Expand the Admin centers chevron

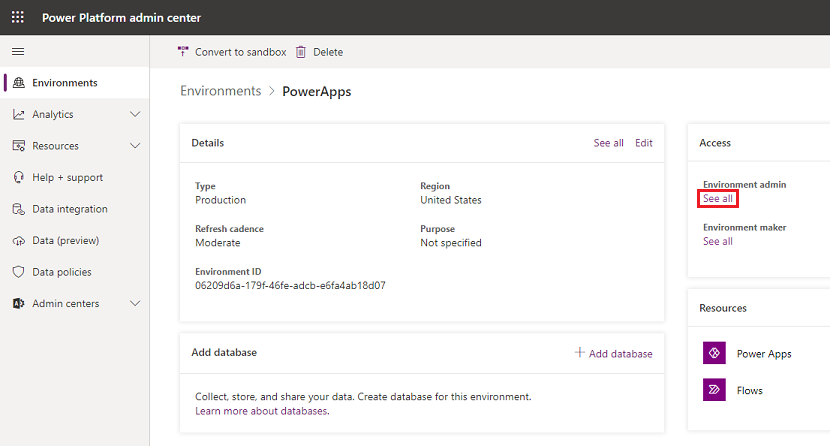click(135, 304)
